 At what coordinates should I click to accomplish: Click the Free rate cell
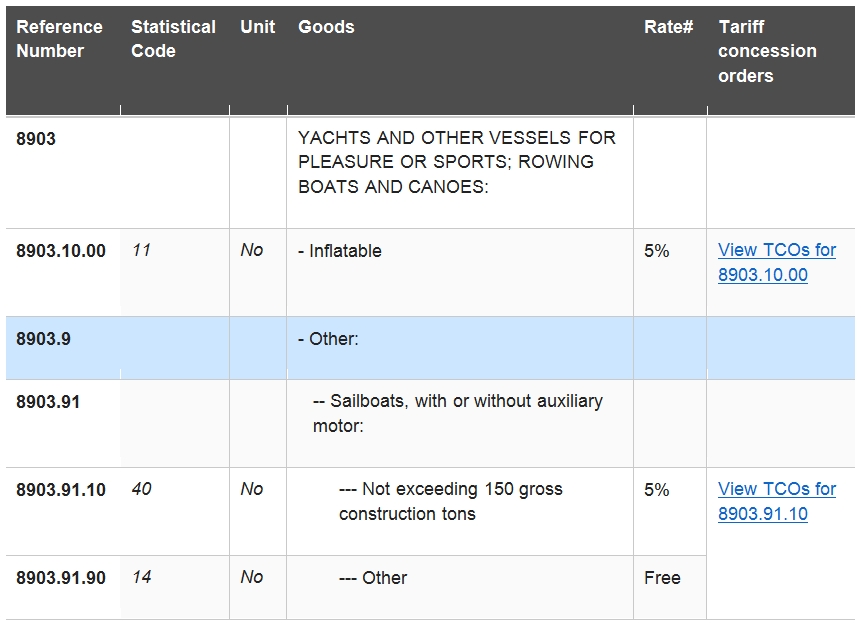click(662, 577)
